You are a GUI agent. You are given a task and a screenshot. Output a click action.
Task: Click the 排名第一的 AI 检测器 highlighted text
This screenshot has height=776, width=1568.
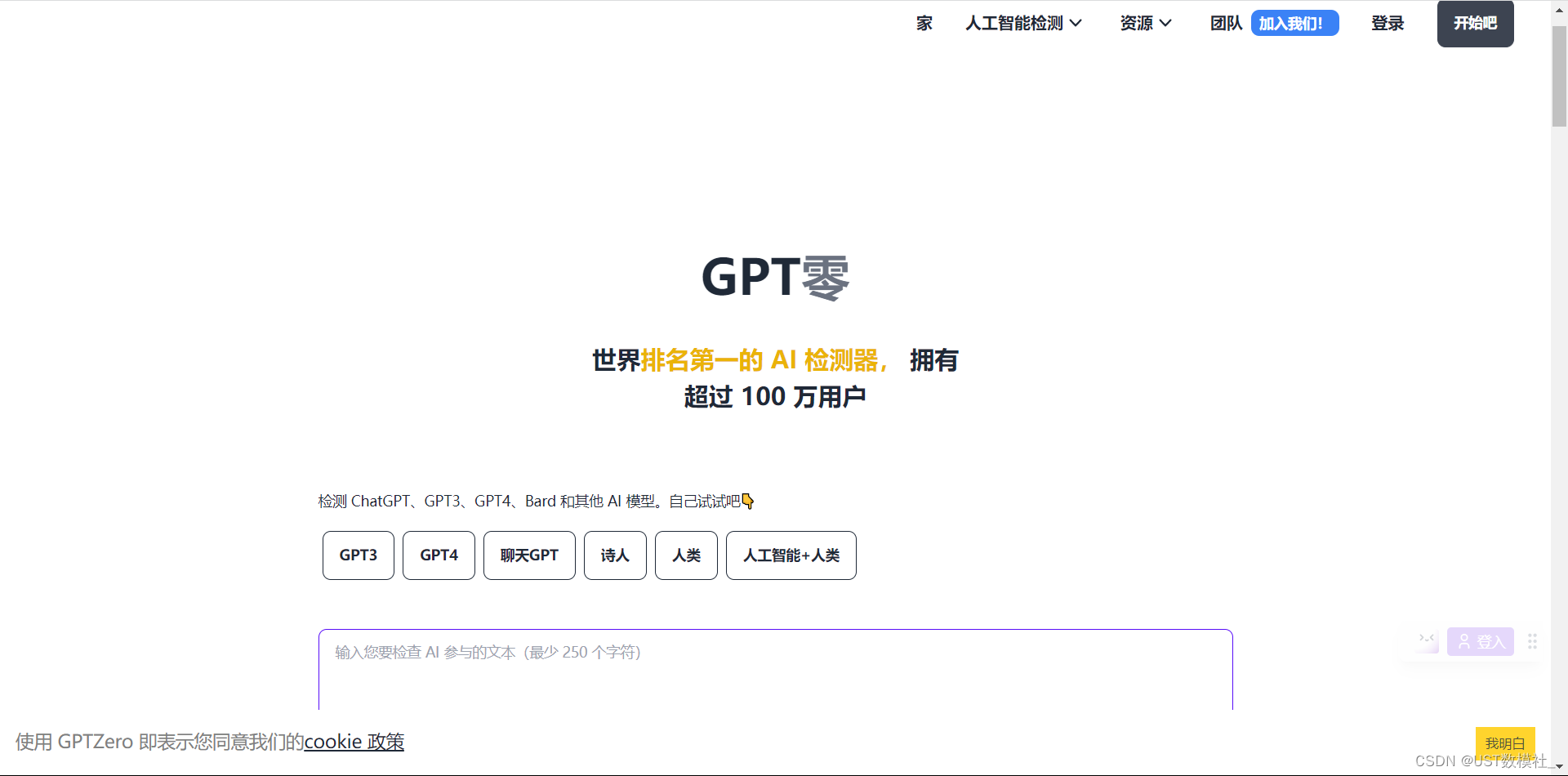pos(764,360)
